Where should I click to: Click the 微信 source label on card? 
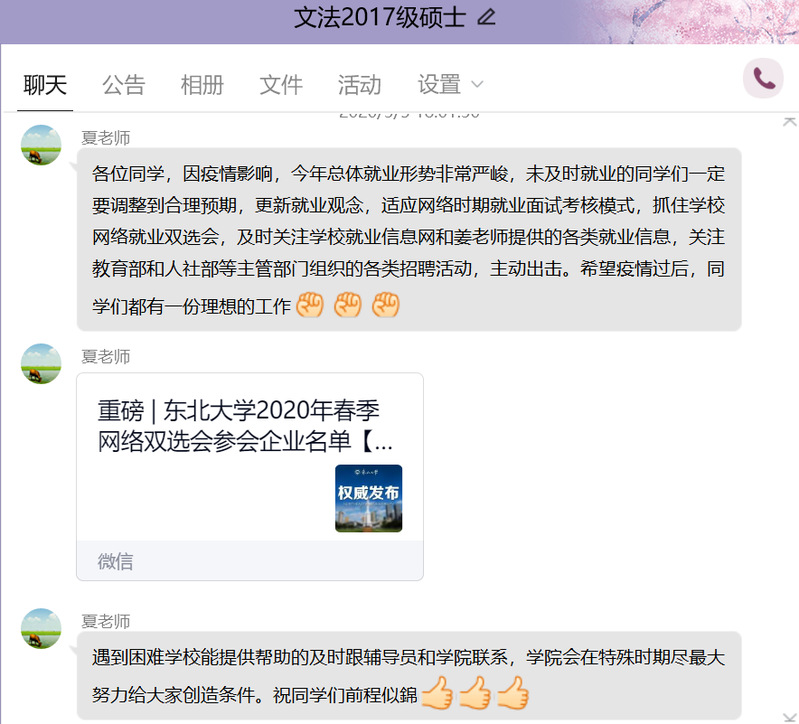[x=115, y=561]
